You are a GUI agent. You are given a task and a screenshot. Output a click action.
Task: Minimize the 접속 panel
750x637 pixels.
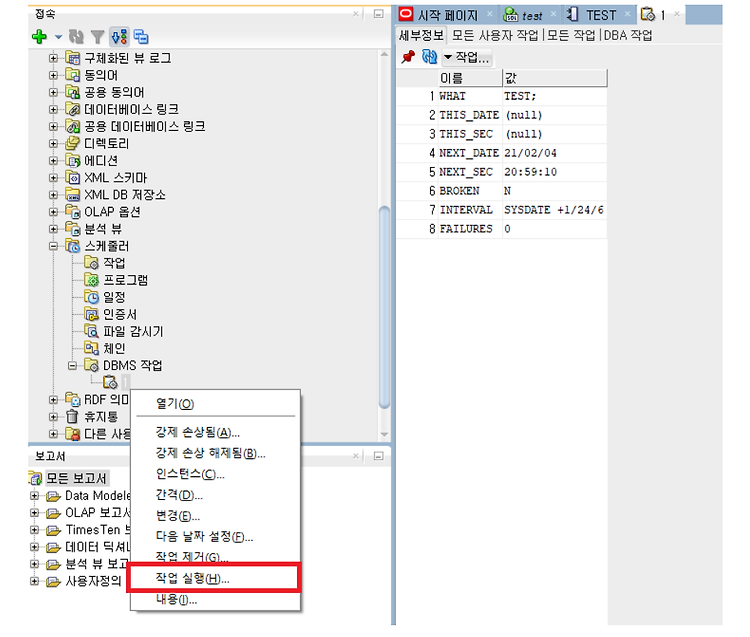(x=378, y=14)
